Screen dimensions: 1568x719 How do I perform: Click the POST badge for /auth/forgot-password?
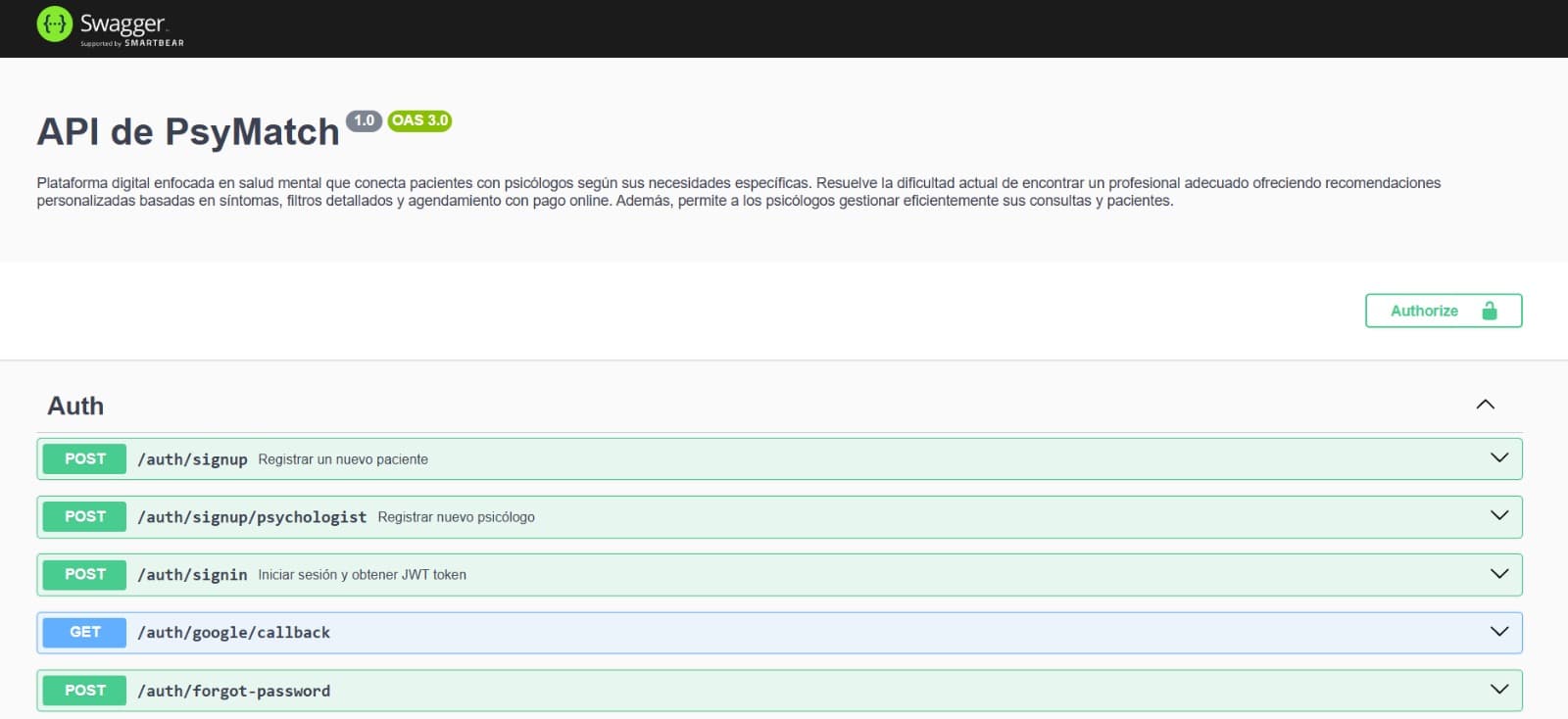[85, 690]
